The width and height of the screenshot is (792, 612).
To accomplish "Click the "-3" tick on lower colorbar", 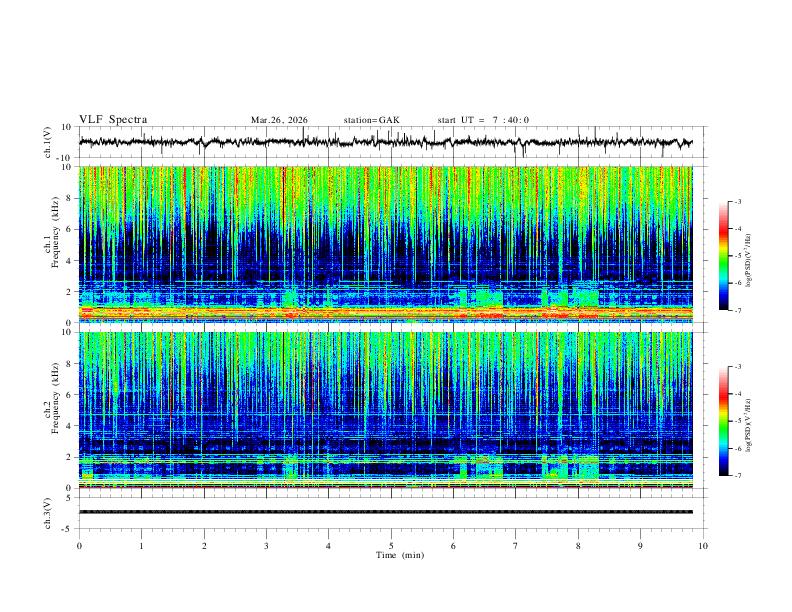I will tap(738, 367).
